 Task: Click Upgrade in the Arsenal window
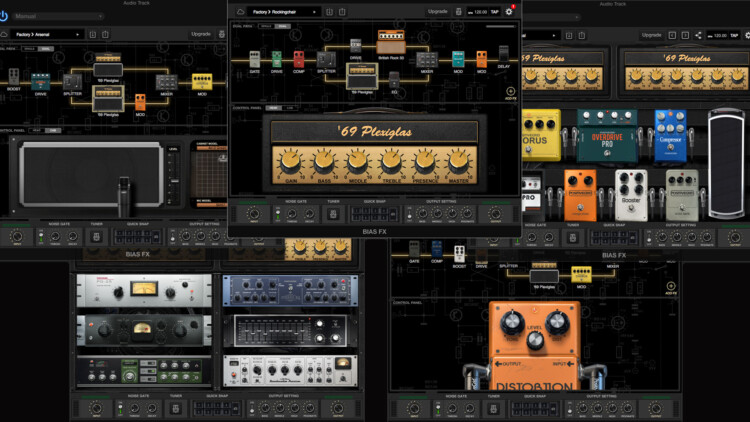click(201, 34)
